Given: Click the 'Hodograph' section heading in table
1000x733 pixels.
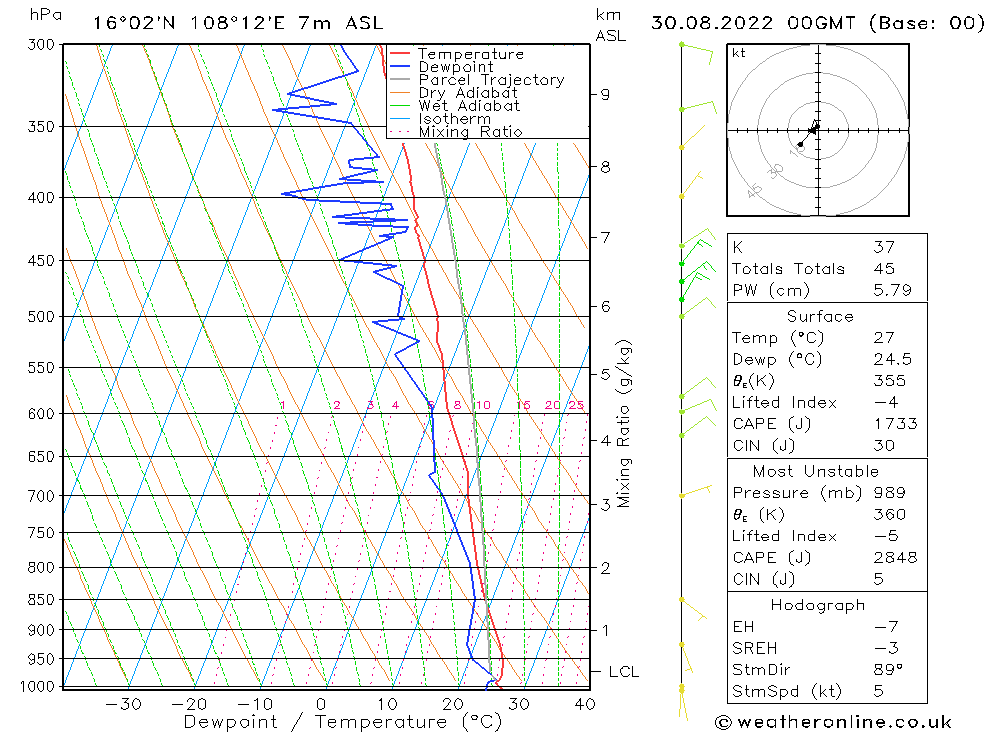Looking at the screenshot, I should pyautogui.click(x=818, y=605).
